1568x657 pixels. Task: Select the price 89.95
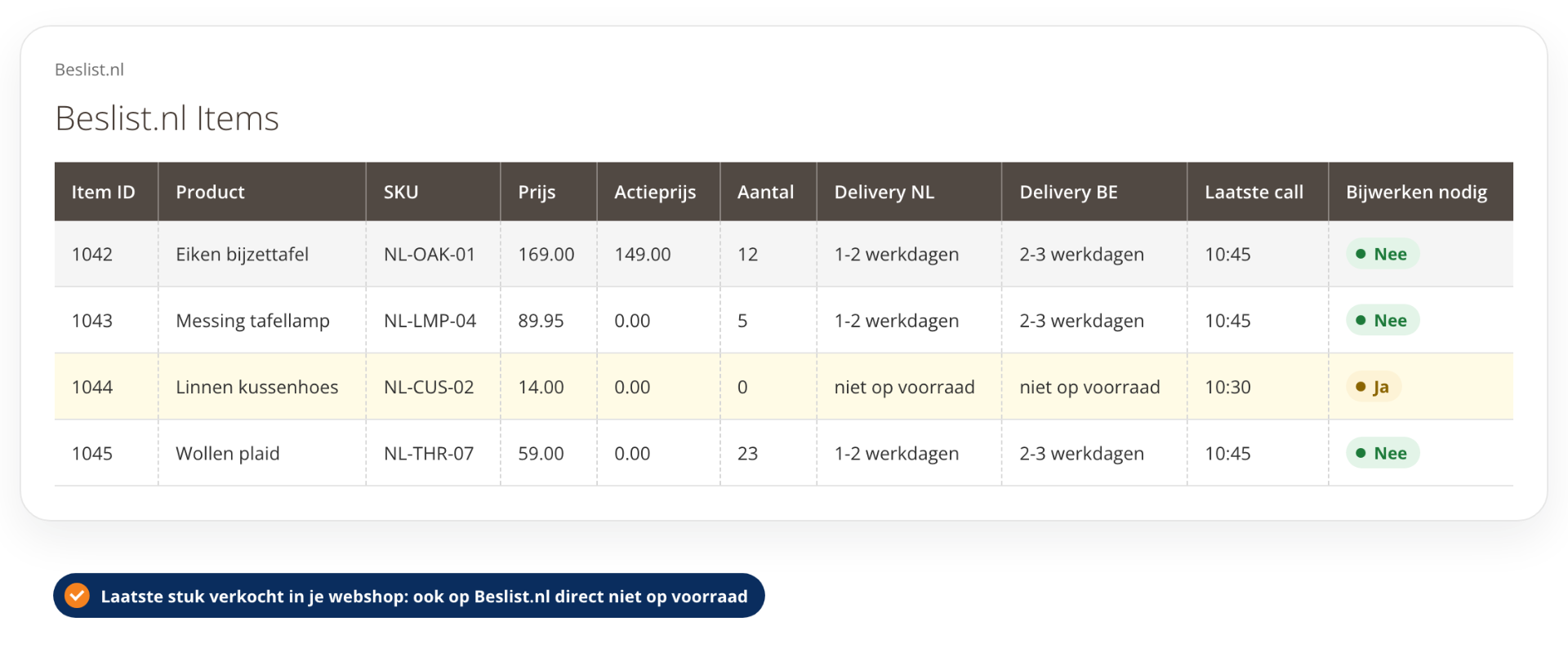click(541, 321)
